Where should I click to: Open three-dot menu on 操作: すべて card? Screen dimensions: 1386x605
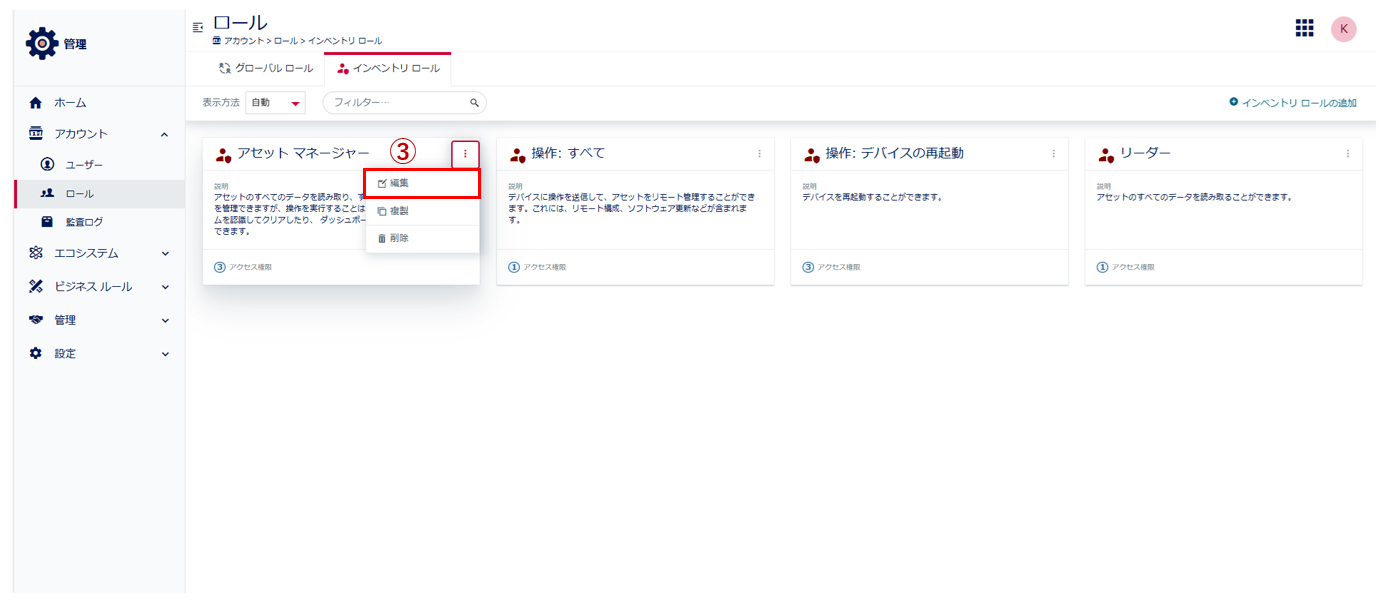[759, 154]
